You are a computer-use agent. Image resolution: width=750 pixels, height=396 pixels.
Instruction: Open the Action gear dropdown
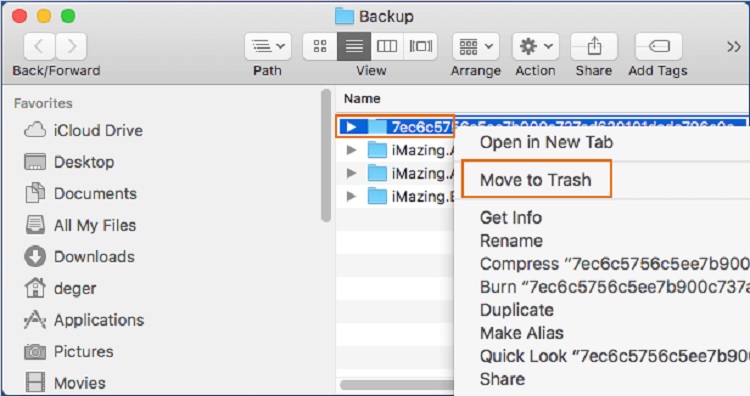536,46
